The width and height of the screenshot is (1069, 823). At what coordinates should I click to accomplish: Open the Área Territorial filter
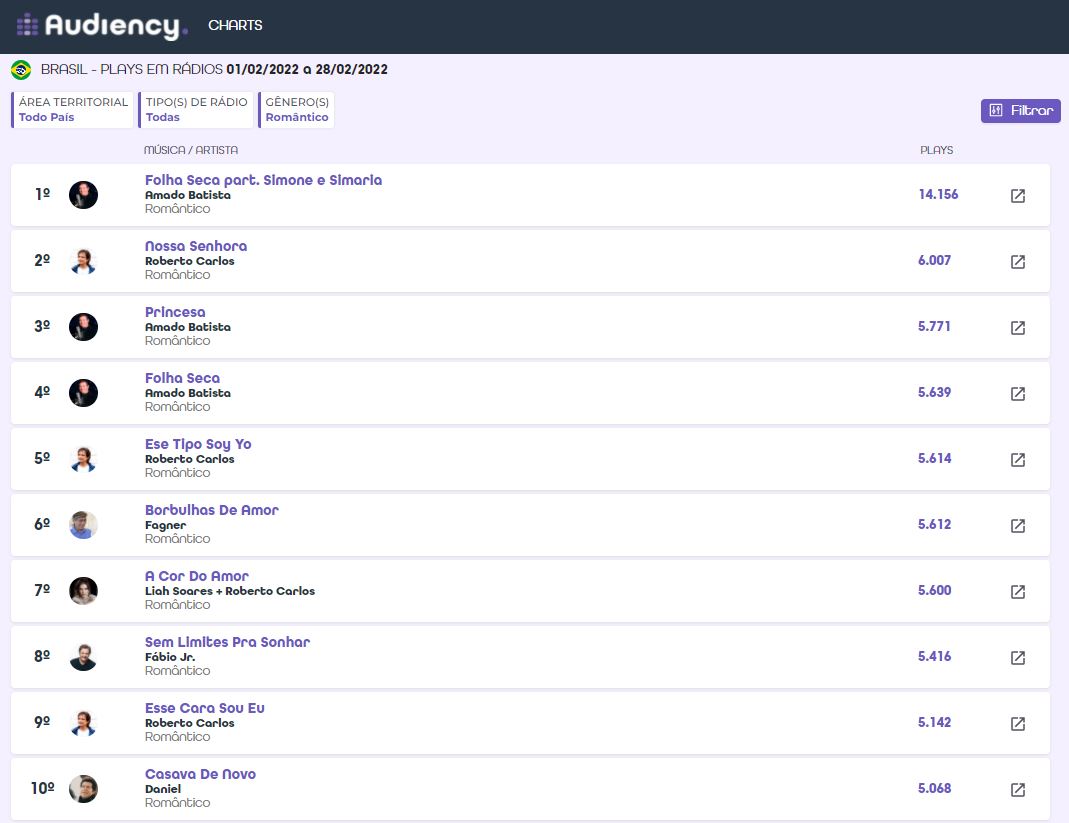pos(73,110)
